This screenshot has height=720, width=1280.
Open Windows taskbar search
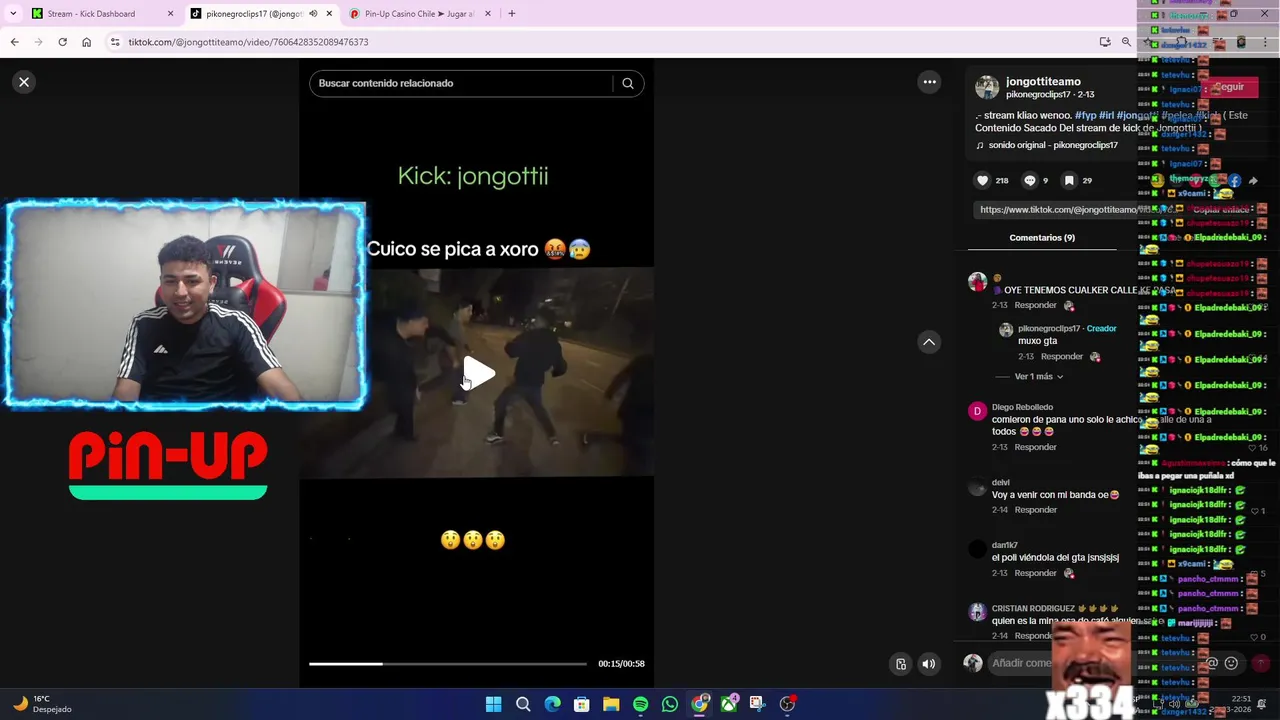click(x=523, y=704)
